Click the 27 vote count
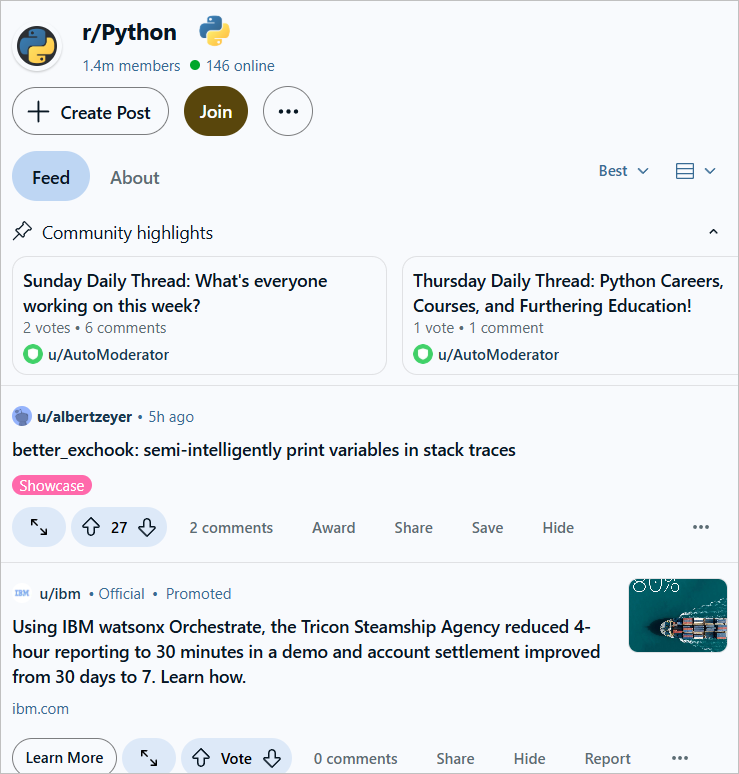 pos(119,527)
